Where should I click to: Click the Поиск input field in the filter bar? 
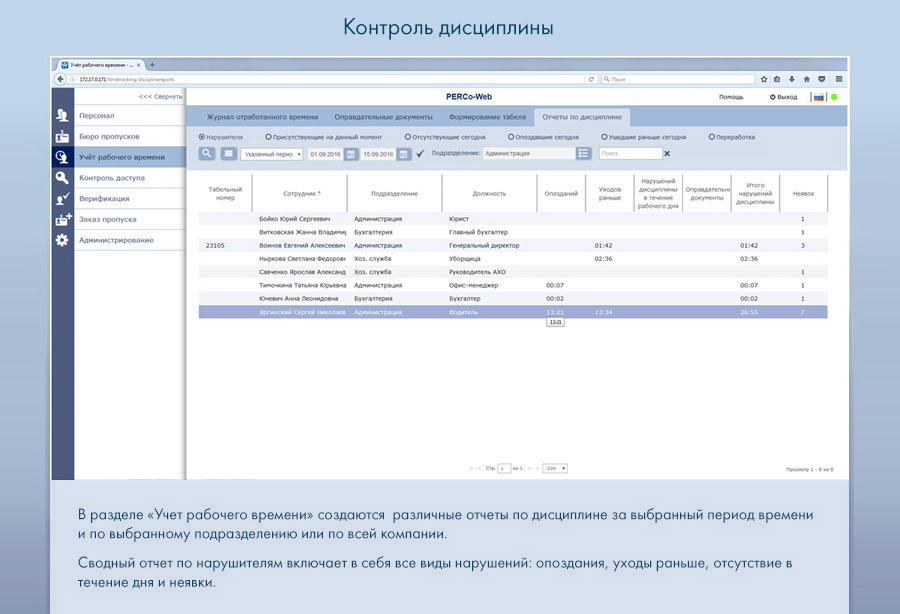point(629,154)
